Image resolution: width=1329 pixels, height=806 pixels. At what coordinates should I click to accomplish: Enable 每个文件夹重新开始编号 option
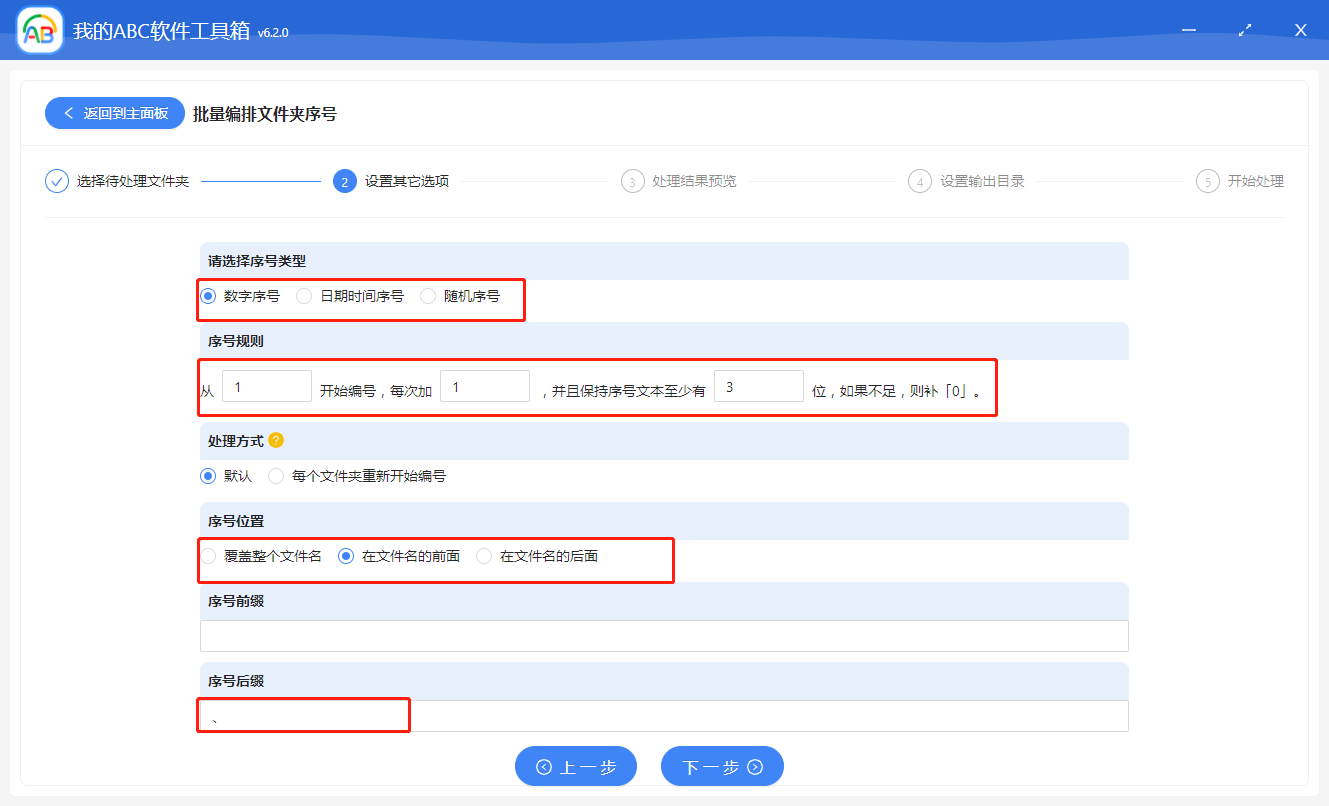coord(275,476)
